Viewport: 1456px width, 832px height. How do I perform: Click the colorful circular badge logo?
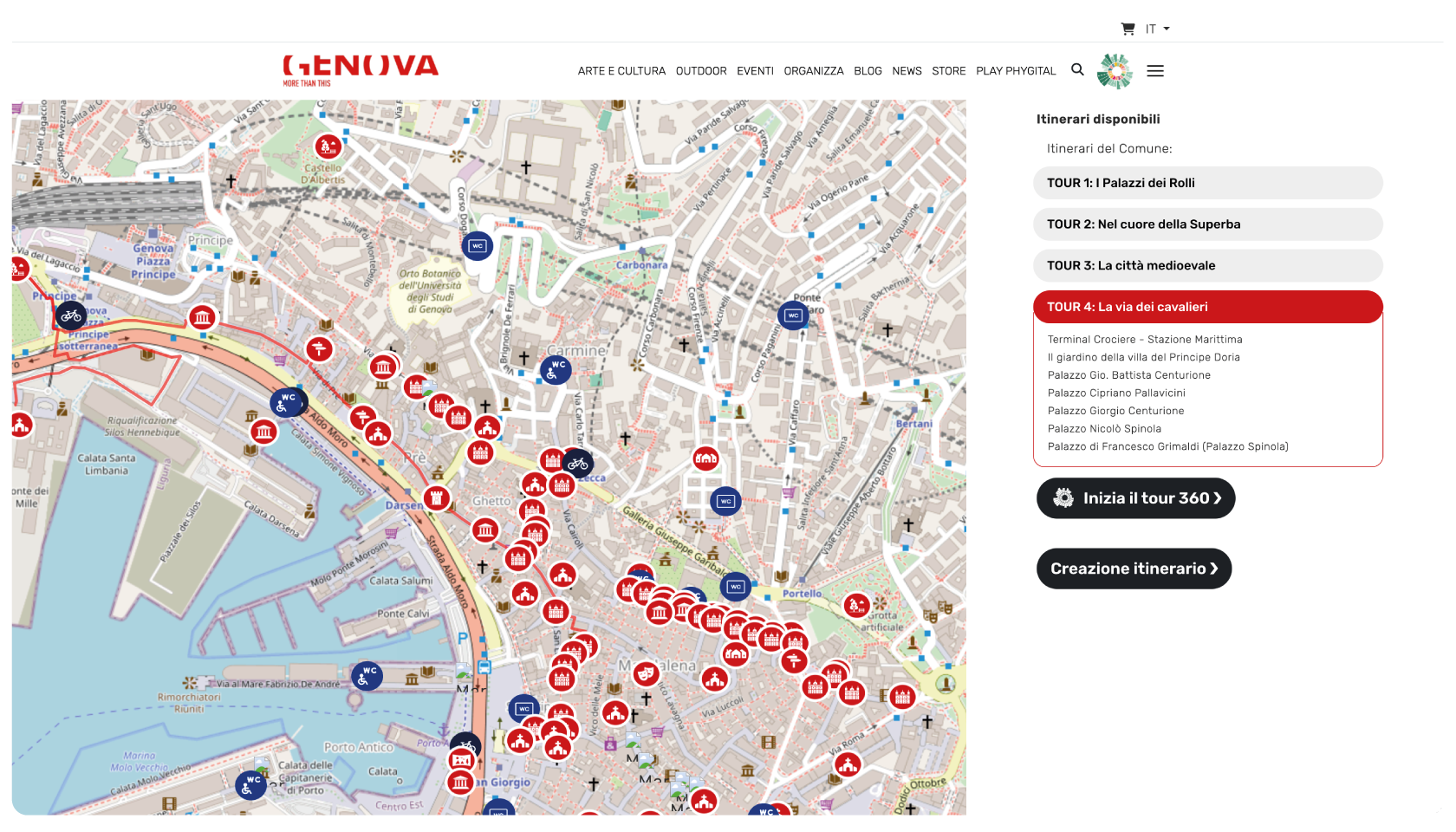(1115, 71)
